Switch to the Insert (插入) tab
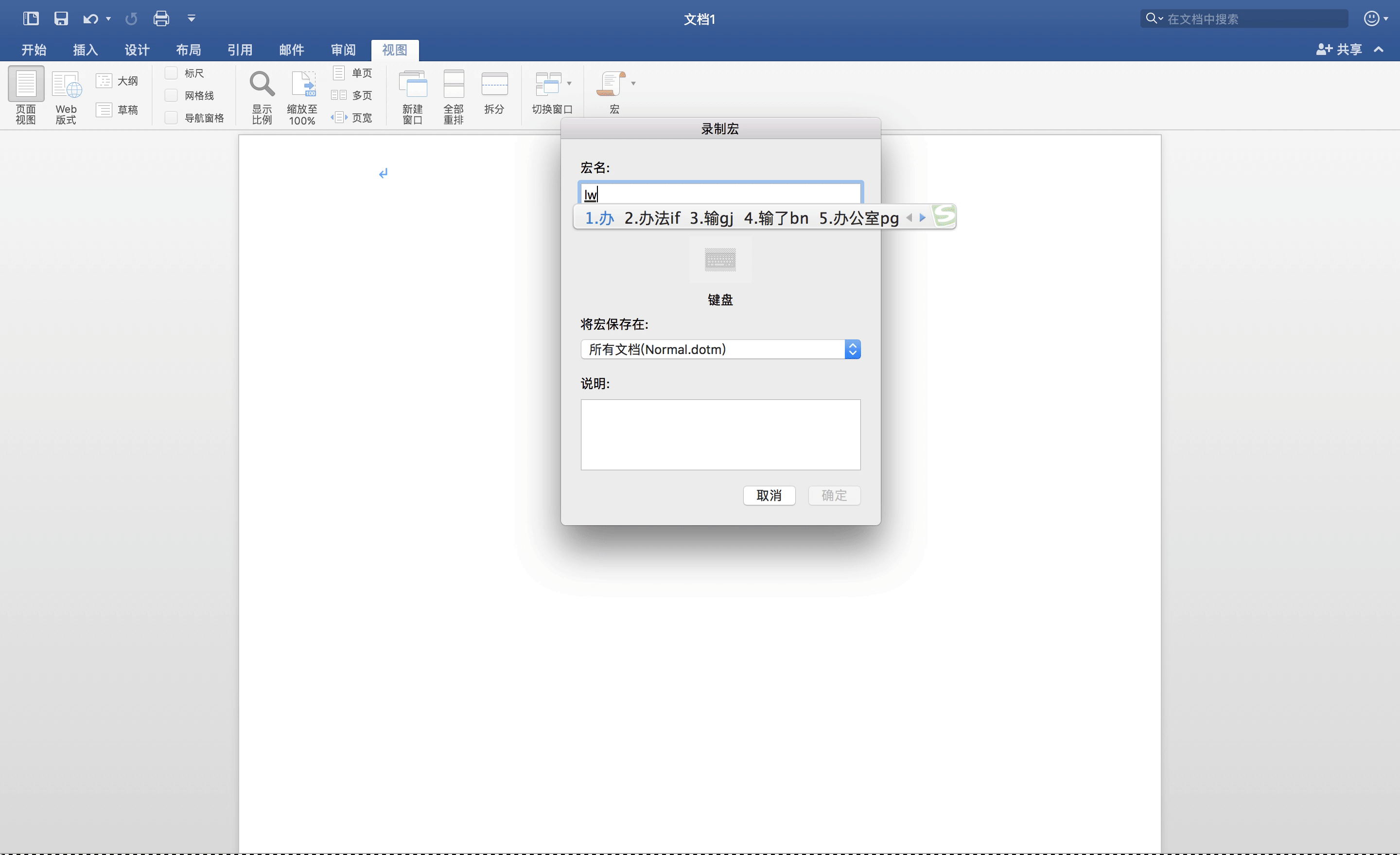This screenshot has width=1400, height=855. pos(85,50)
